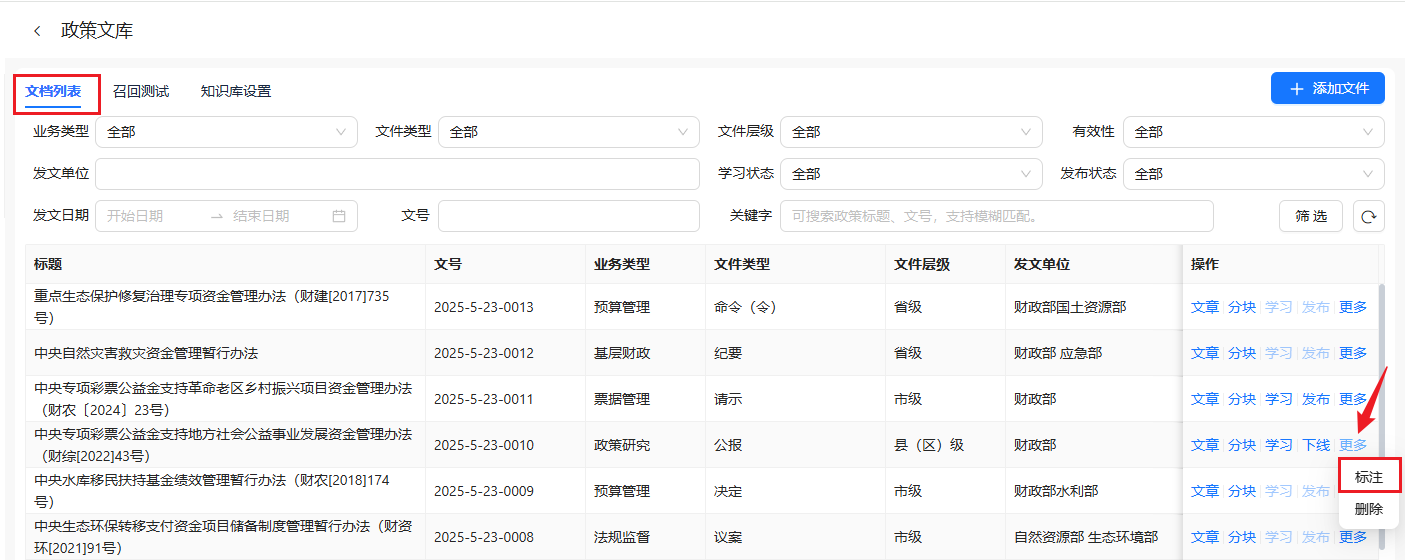Open the 文件层级 dropdown
The width and height of the screenshot is (1405, 560).
tap(911, 132)
